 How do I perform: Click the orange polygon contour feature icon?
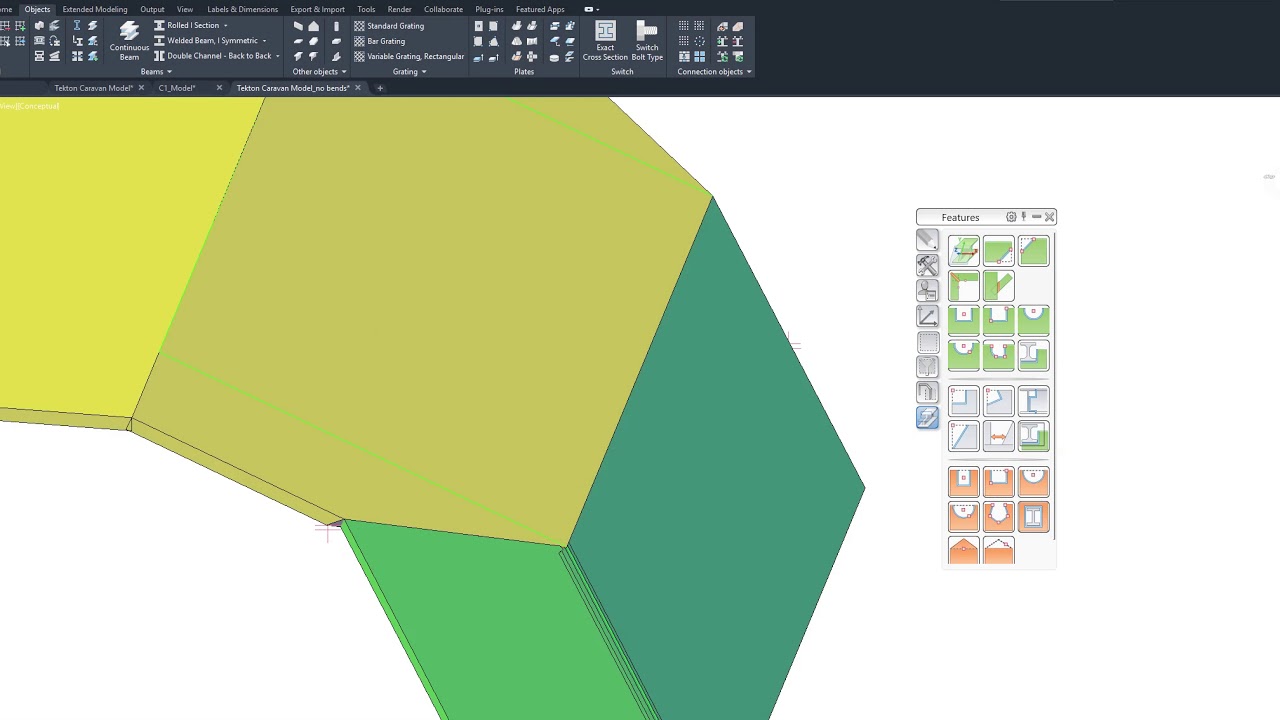tap(999, 516)
